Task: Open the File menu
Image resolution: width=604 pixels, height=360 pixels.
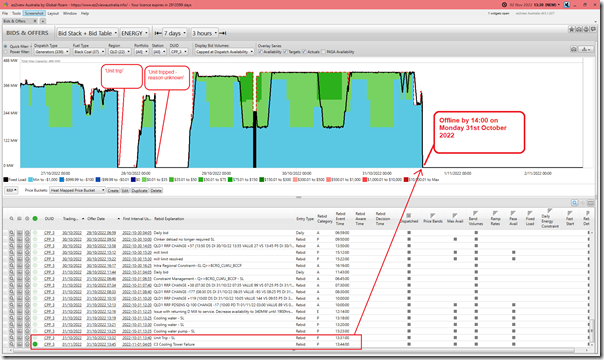Action: (x=5, y=13)
